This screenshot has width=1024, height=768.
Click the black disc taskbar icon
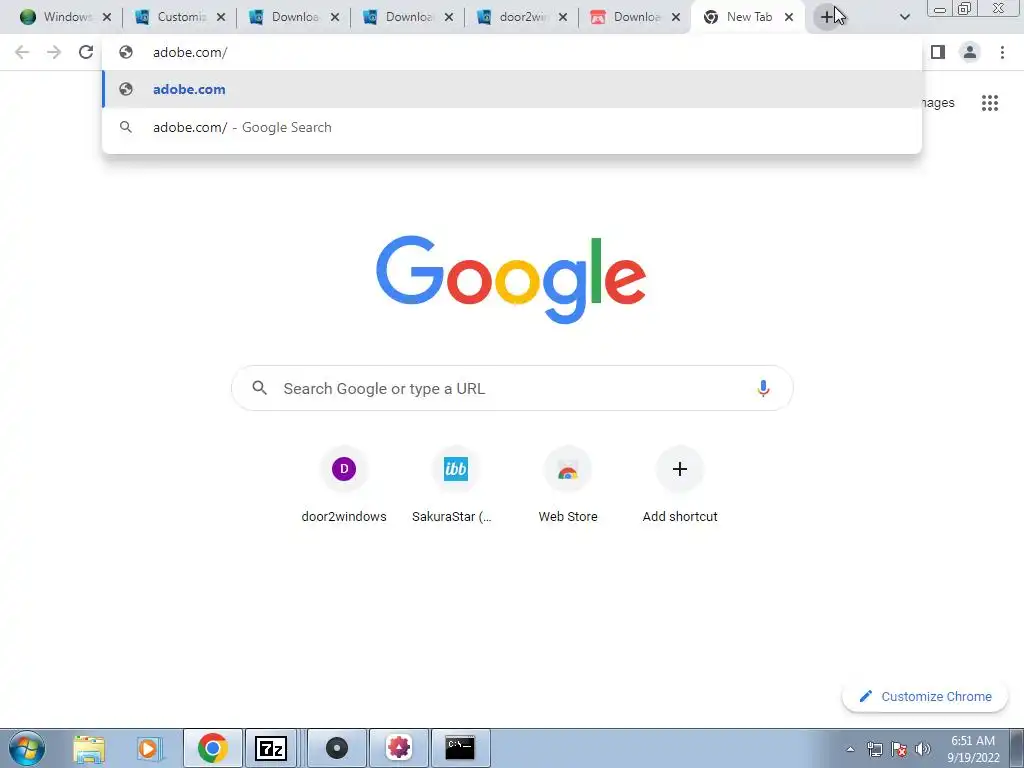337,748
